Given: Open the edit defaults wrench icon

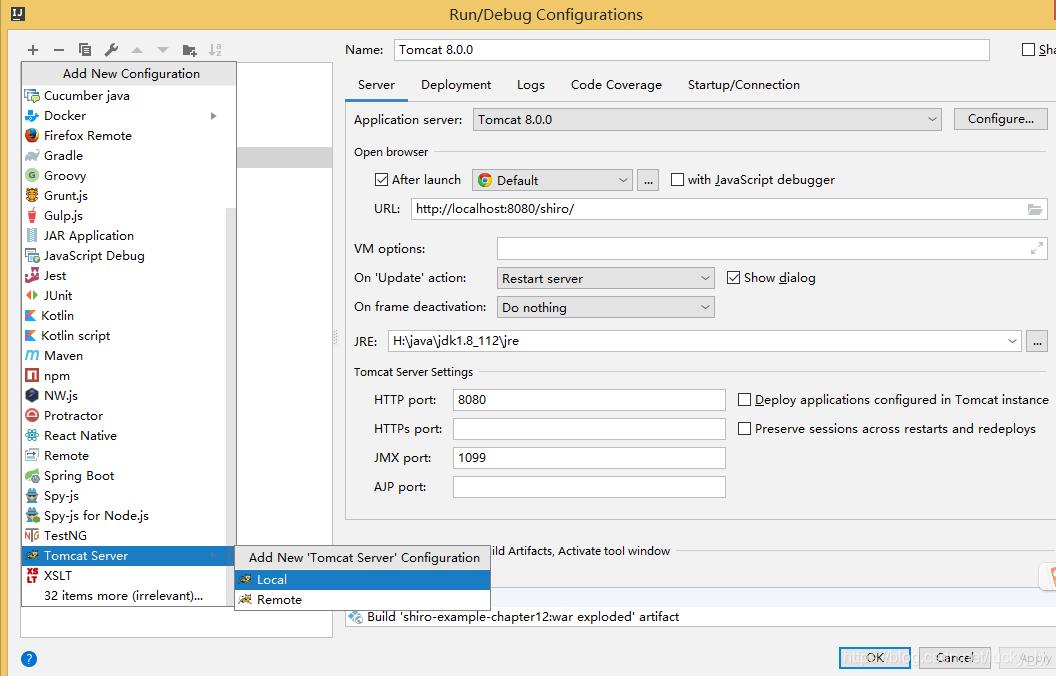Looking at the screenshot, I should click(x=111, y=50).
